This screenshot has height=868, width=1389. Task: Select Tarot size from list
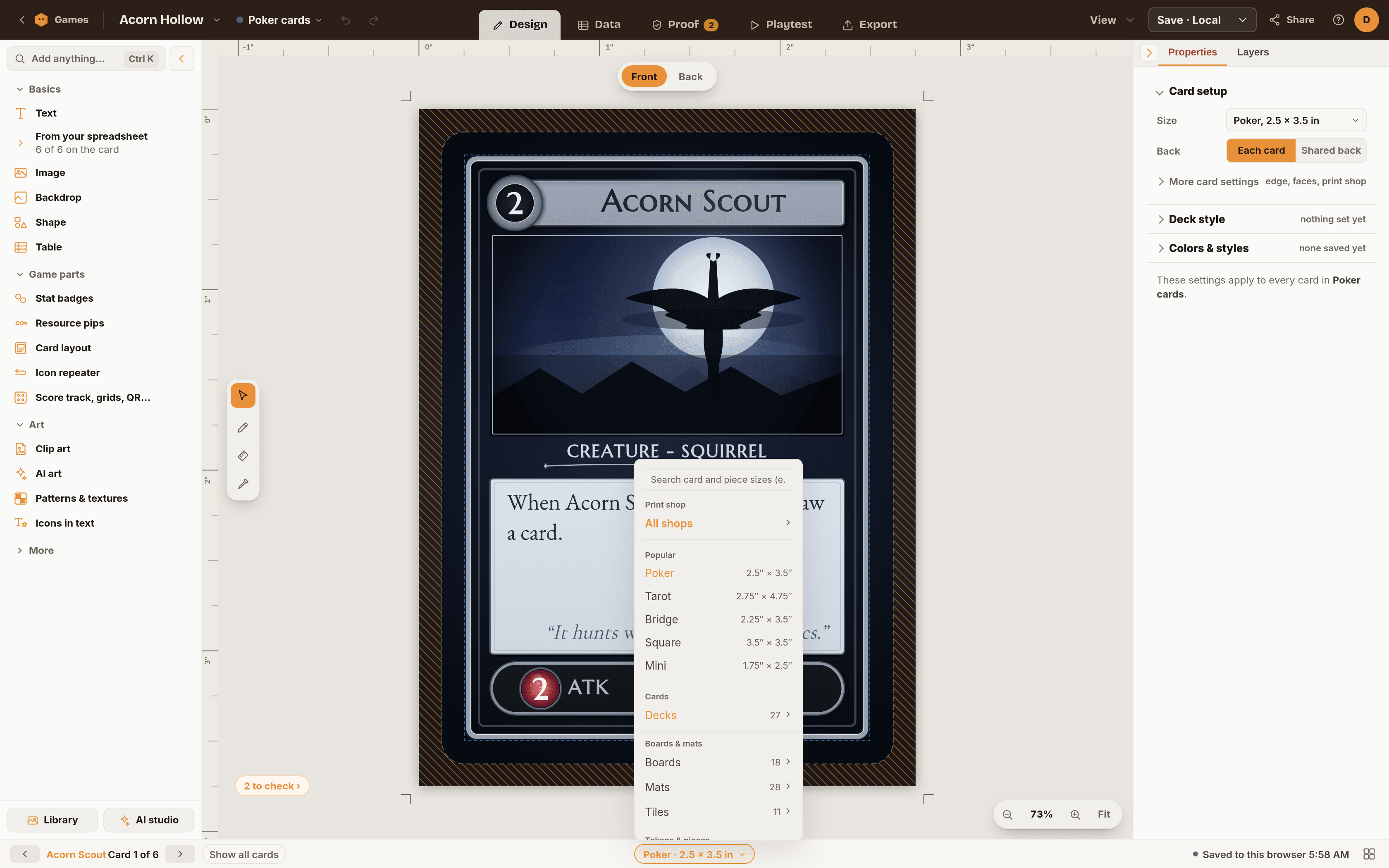tap(718, 596)
